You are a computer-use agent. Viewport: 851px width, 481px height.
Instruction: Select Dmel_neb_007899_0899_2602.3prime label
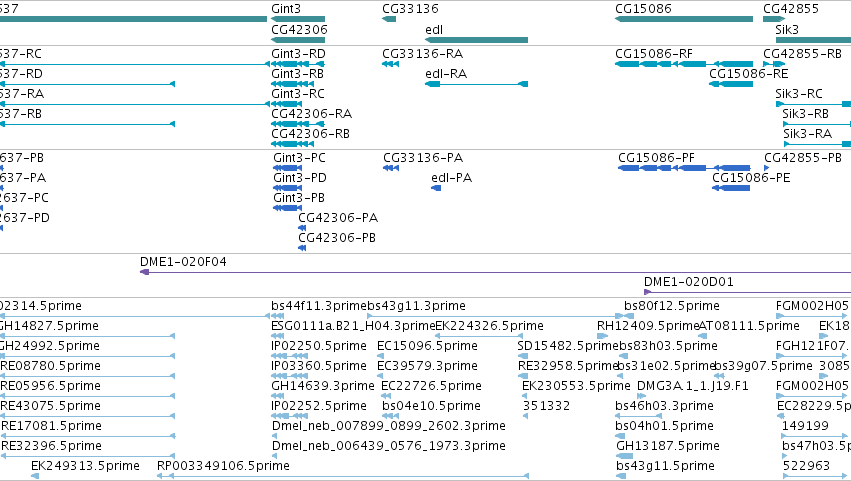pos(389,427)
